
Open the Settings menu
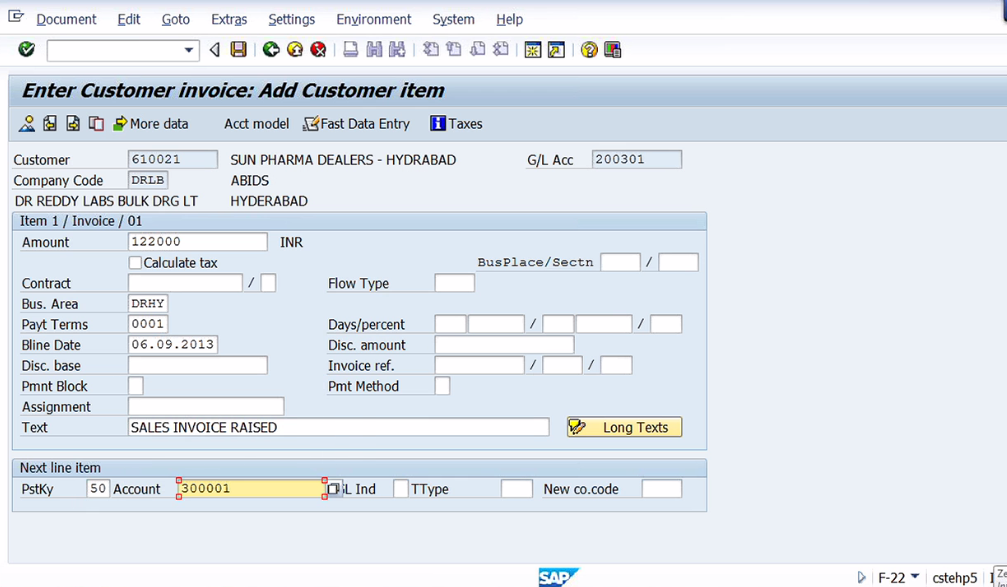pyautogui.click(x=292, y=19)
